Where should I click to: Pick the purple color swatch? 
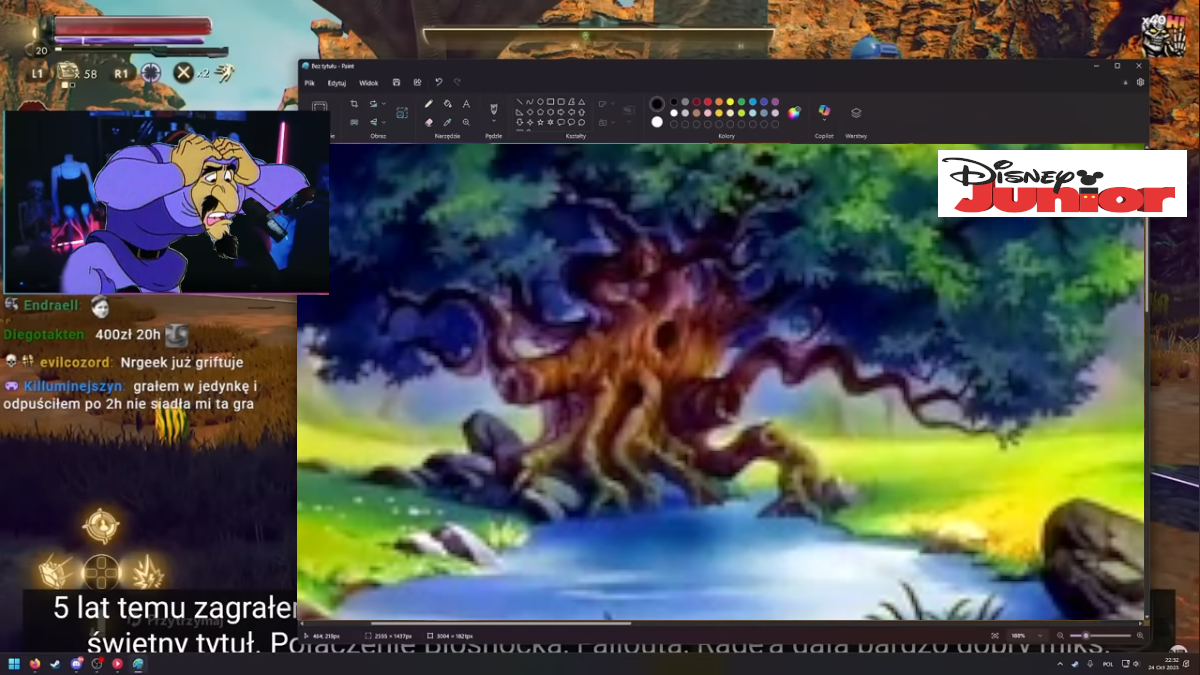coord(775,101)
